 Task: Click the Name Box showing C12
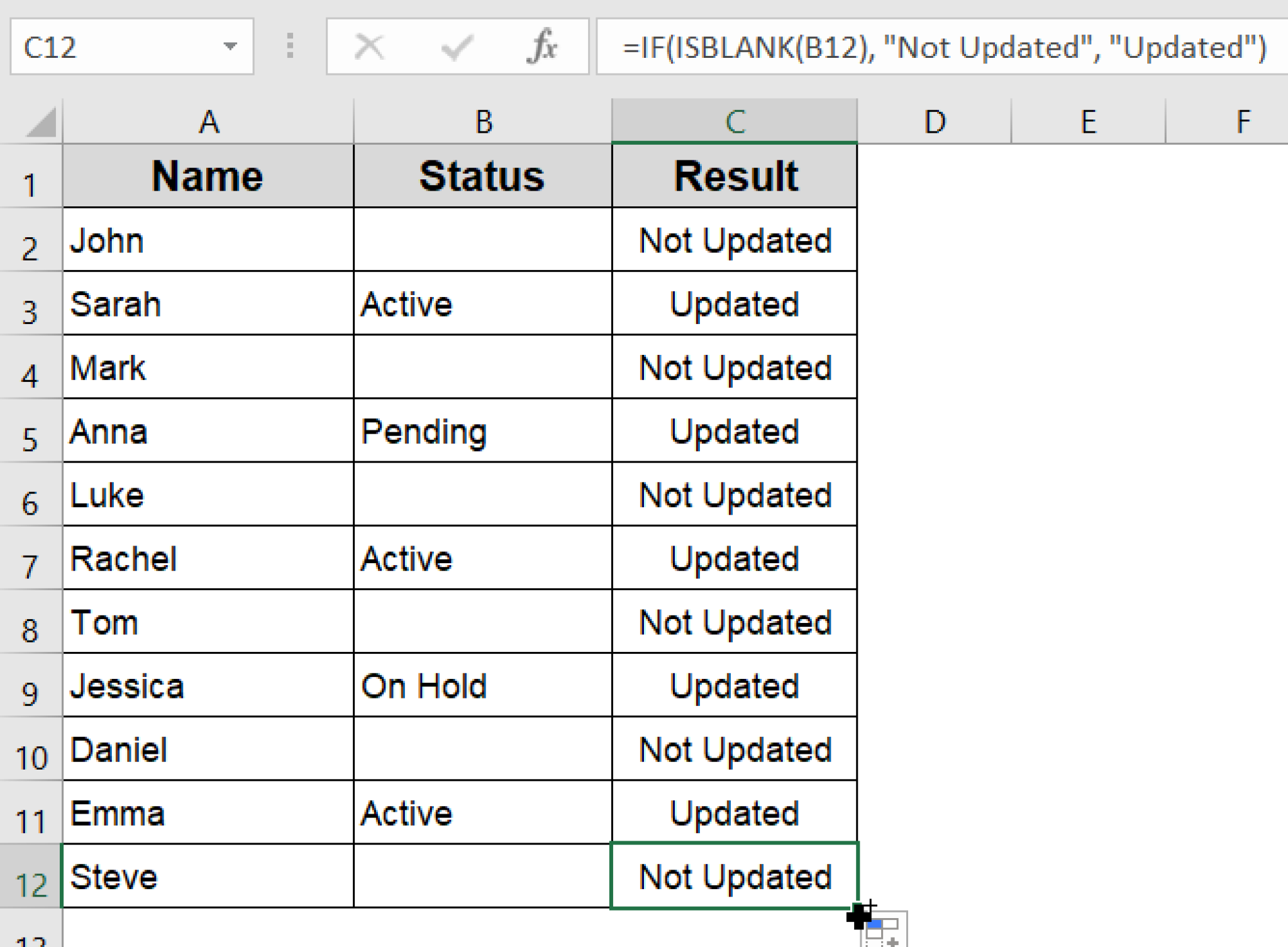coord(113,46)
